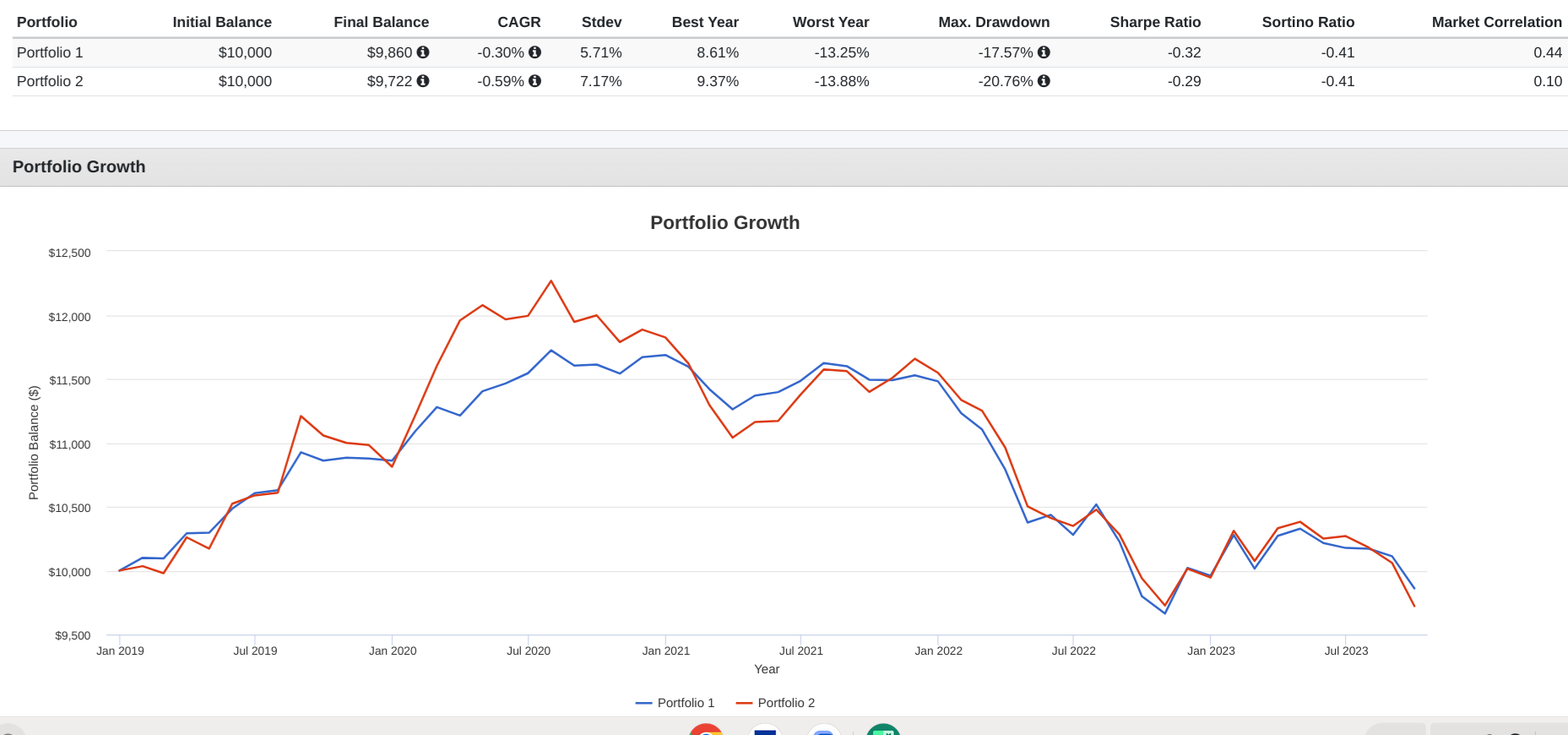The image size is (1568, 735).
Task: Click the Sharpe Ratio column header
Action: tap(1154, 22)
